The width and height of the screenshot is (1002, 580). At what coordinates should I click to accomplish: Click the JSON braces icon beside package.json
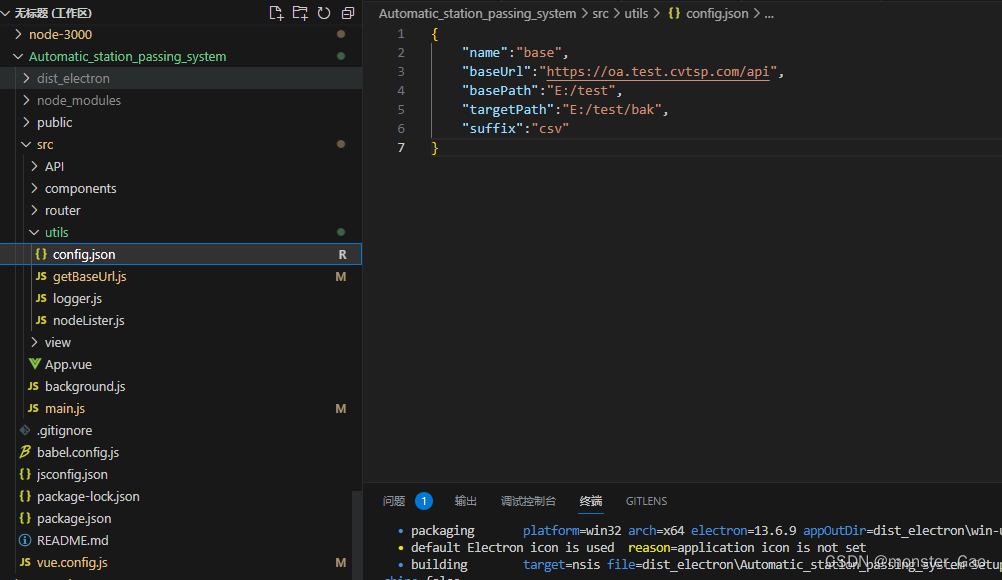24,518
